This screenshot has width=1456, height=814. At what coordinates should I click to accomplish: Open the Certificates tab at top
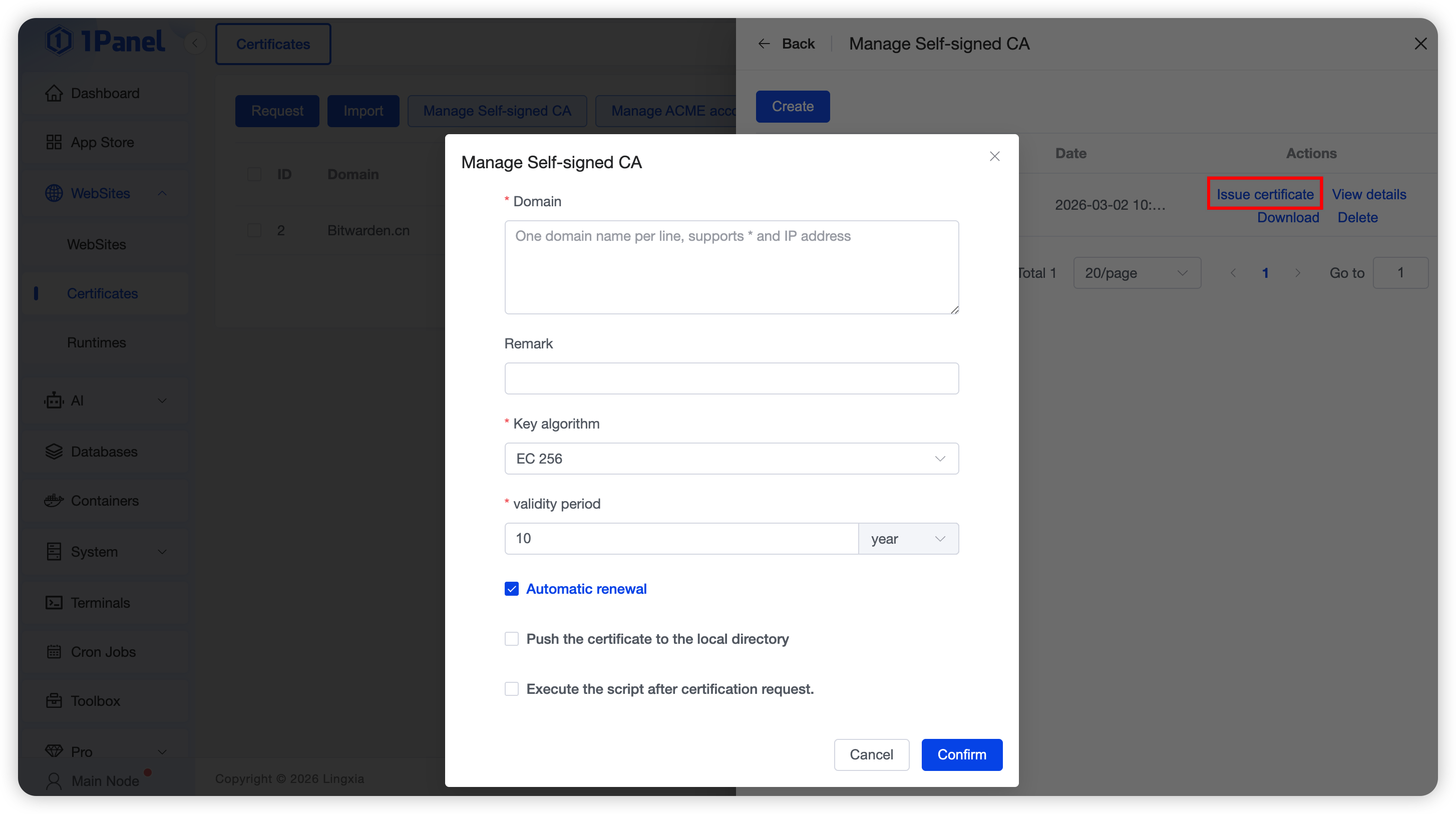[273, 44]
